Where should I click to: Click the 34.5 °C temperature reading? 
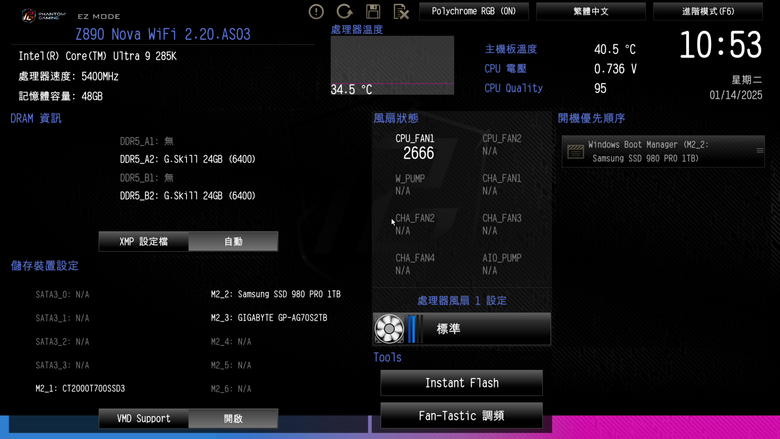tap(351, 89)
